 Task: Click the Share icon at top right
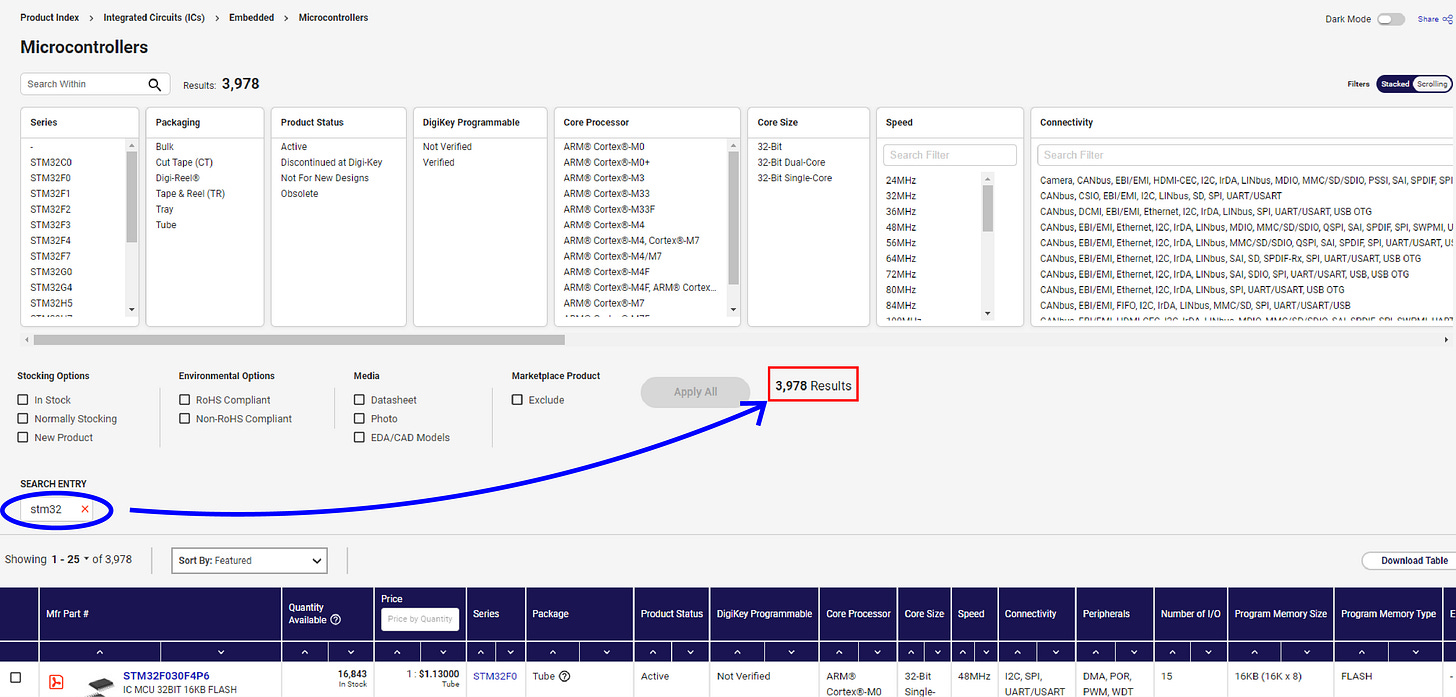click(x=1448, y=19)
